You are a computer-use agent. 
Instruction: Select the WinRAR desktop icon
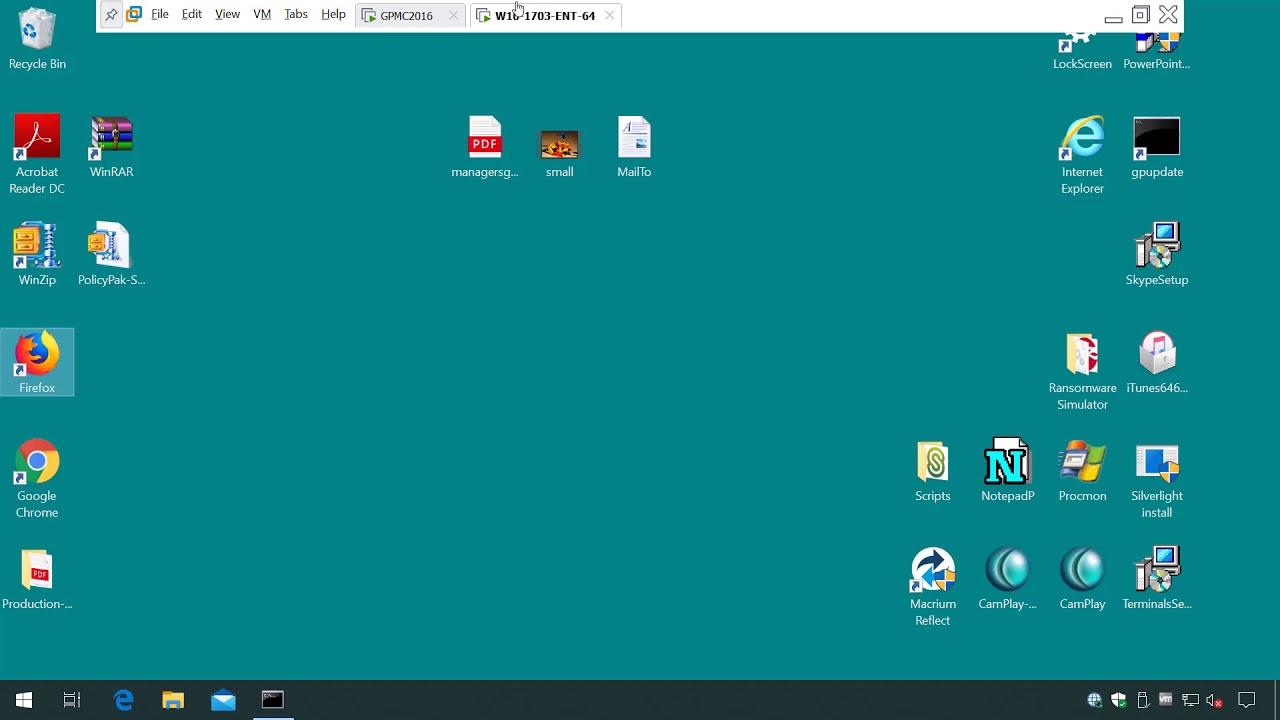coord(111,147)
